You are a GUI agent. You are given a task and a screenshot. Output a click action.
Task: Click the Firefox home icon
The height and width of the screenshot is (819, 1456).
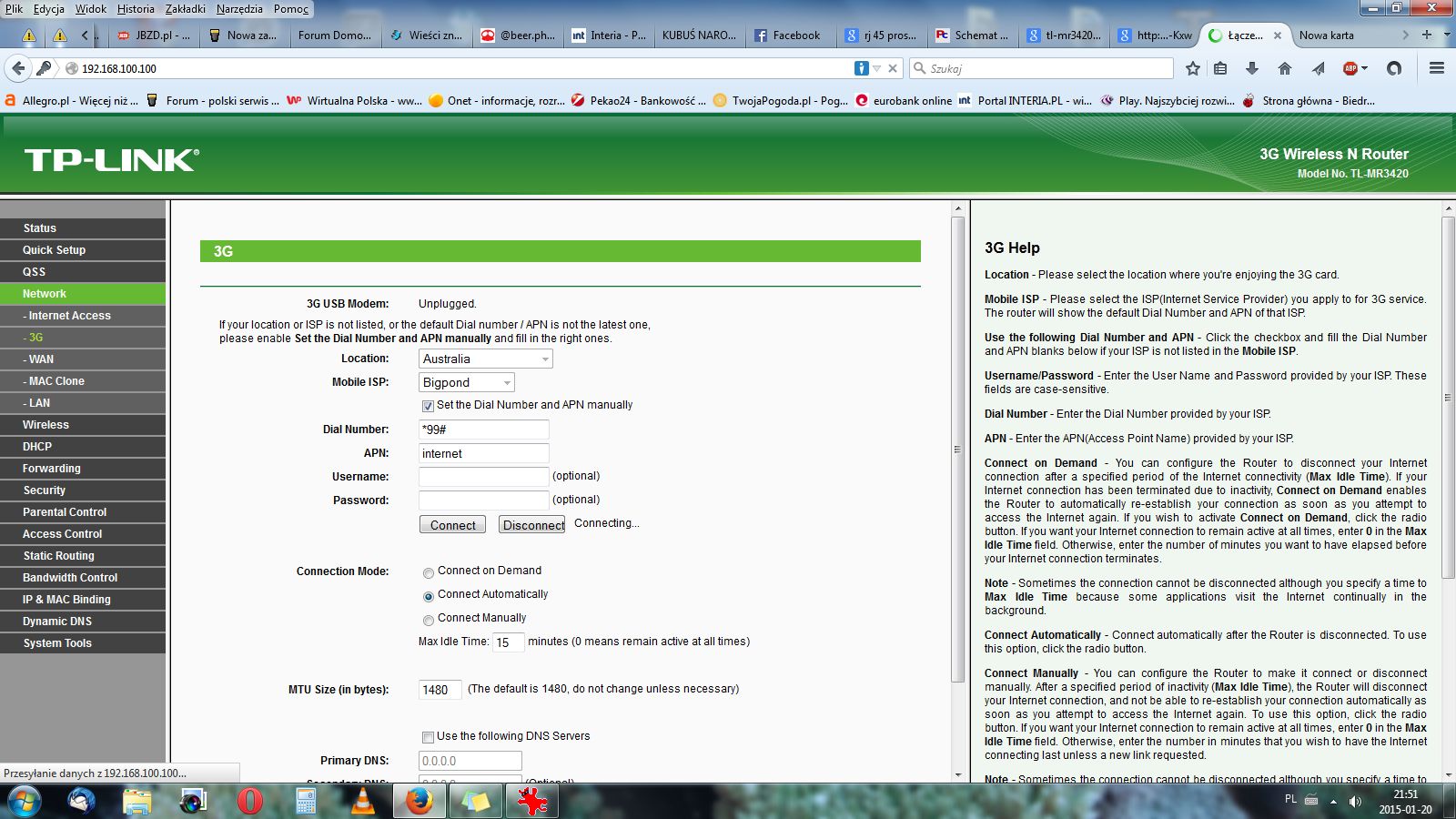[x=1285, y=68]
